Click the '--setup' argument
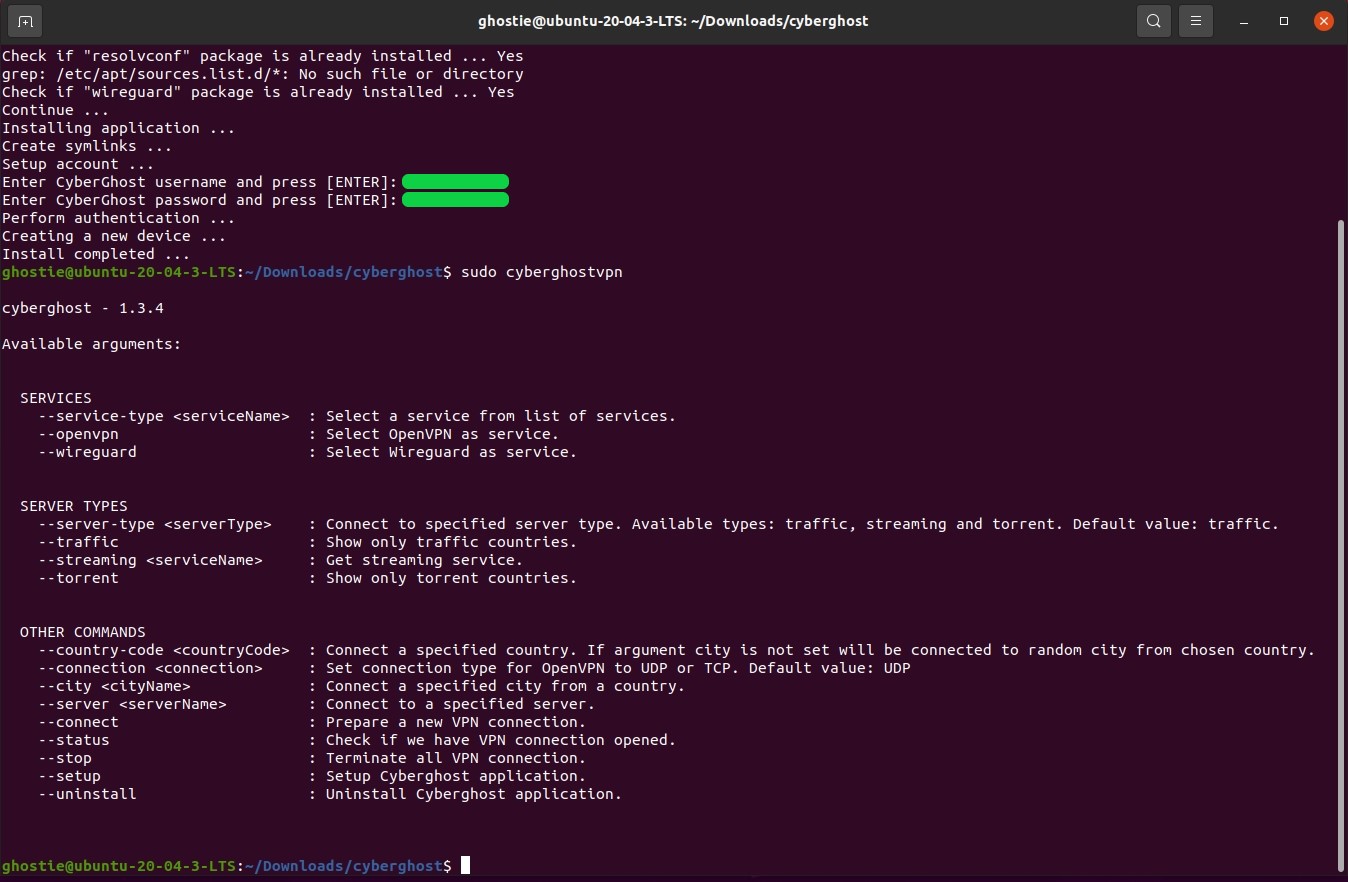Screen dimensions: 1348x882 [x=70, y=776]
